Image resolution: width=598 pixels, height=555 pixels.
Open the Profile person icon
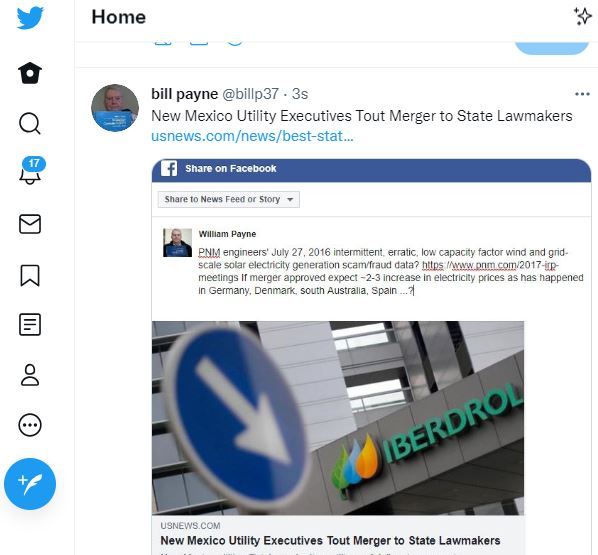30,375
